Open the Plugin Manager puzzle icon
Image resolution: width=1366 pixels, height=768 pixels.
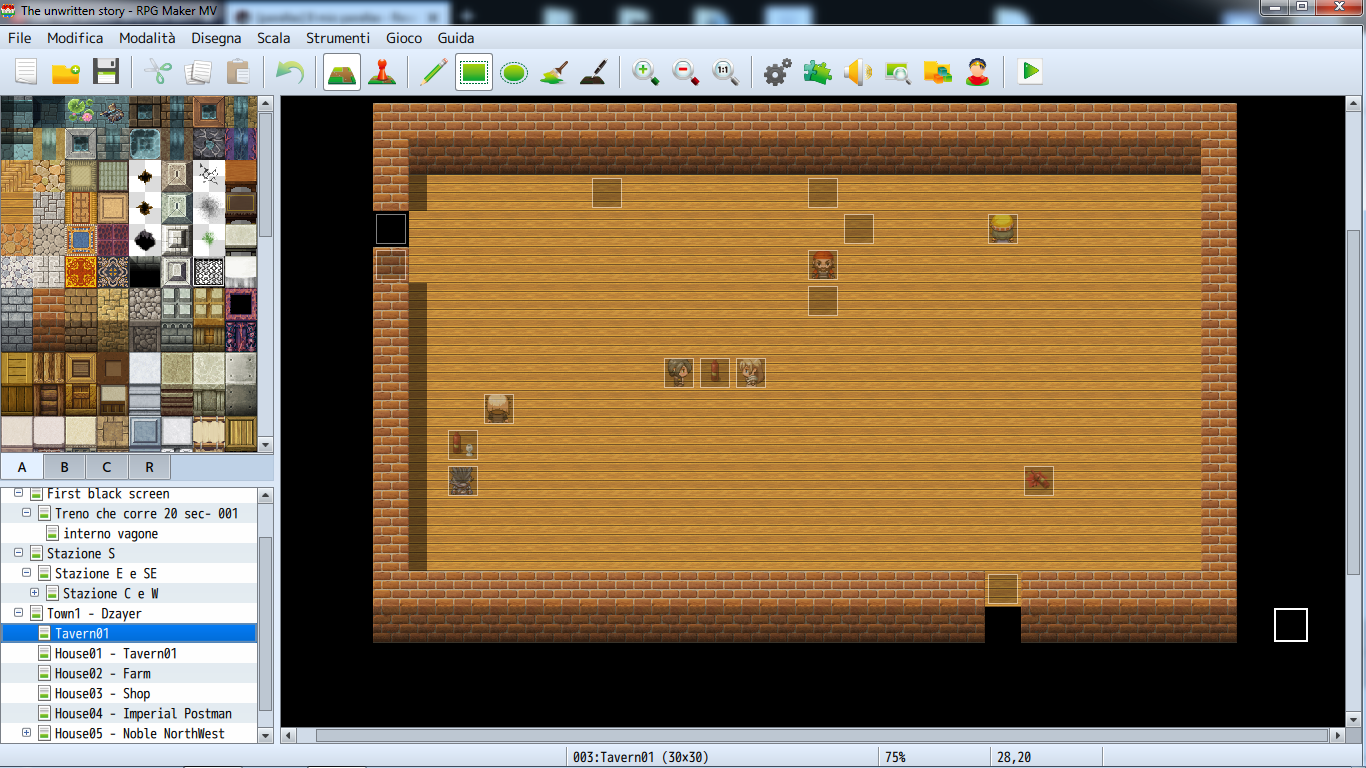[x=817, y=72]
